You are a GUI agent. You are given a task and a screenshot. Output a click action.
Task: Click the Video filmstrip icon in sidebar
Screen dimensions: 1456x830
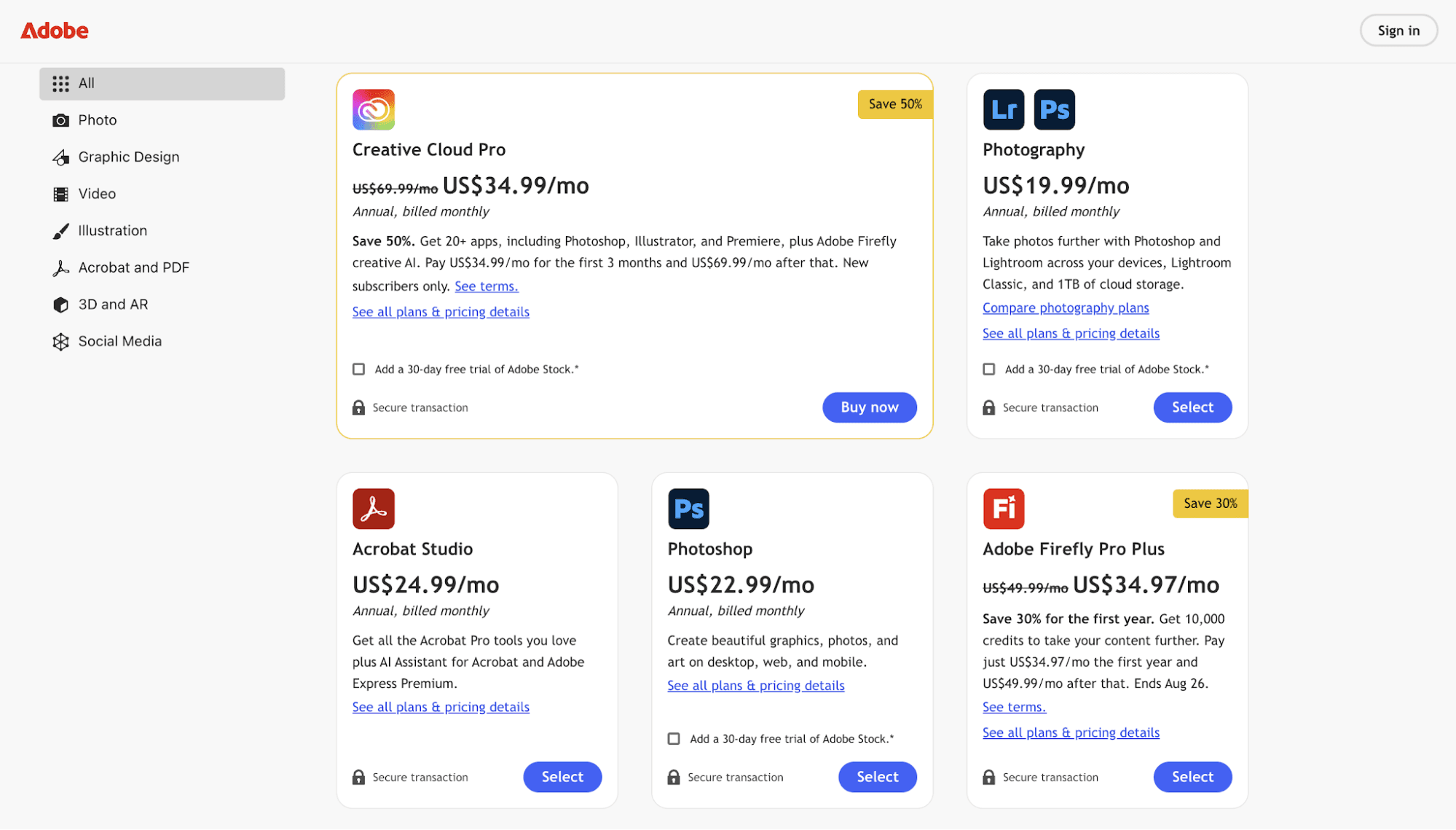(61, 194)
